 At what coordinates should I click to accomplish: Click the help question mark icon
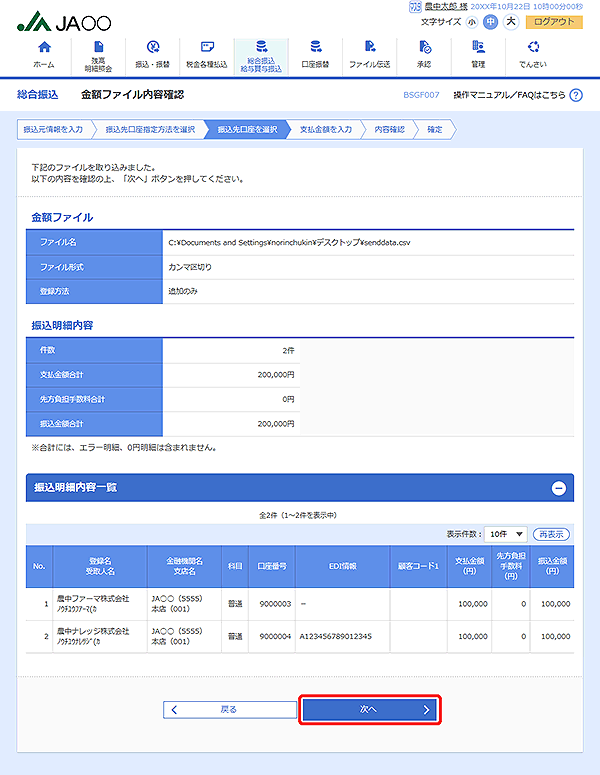click(576, 95)
